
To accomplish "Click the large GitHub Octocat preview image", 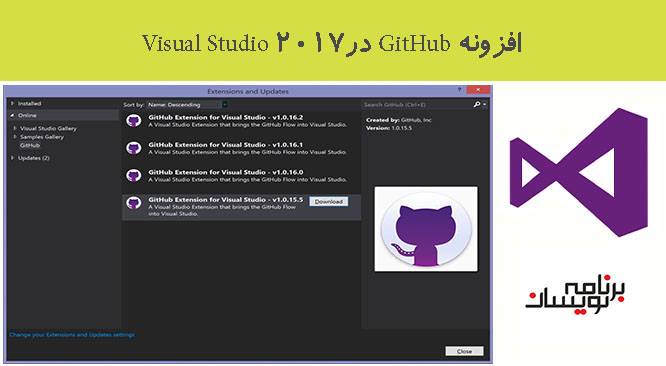I will point(426,229).
